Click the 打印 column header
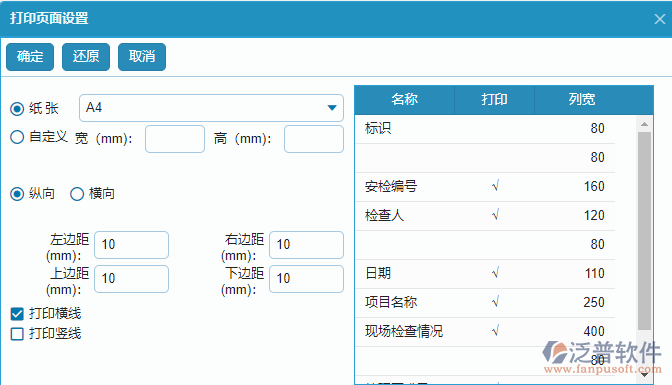 point(495,99)
